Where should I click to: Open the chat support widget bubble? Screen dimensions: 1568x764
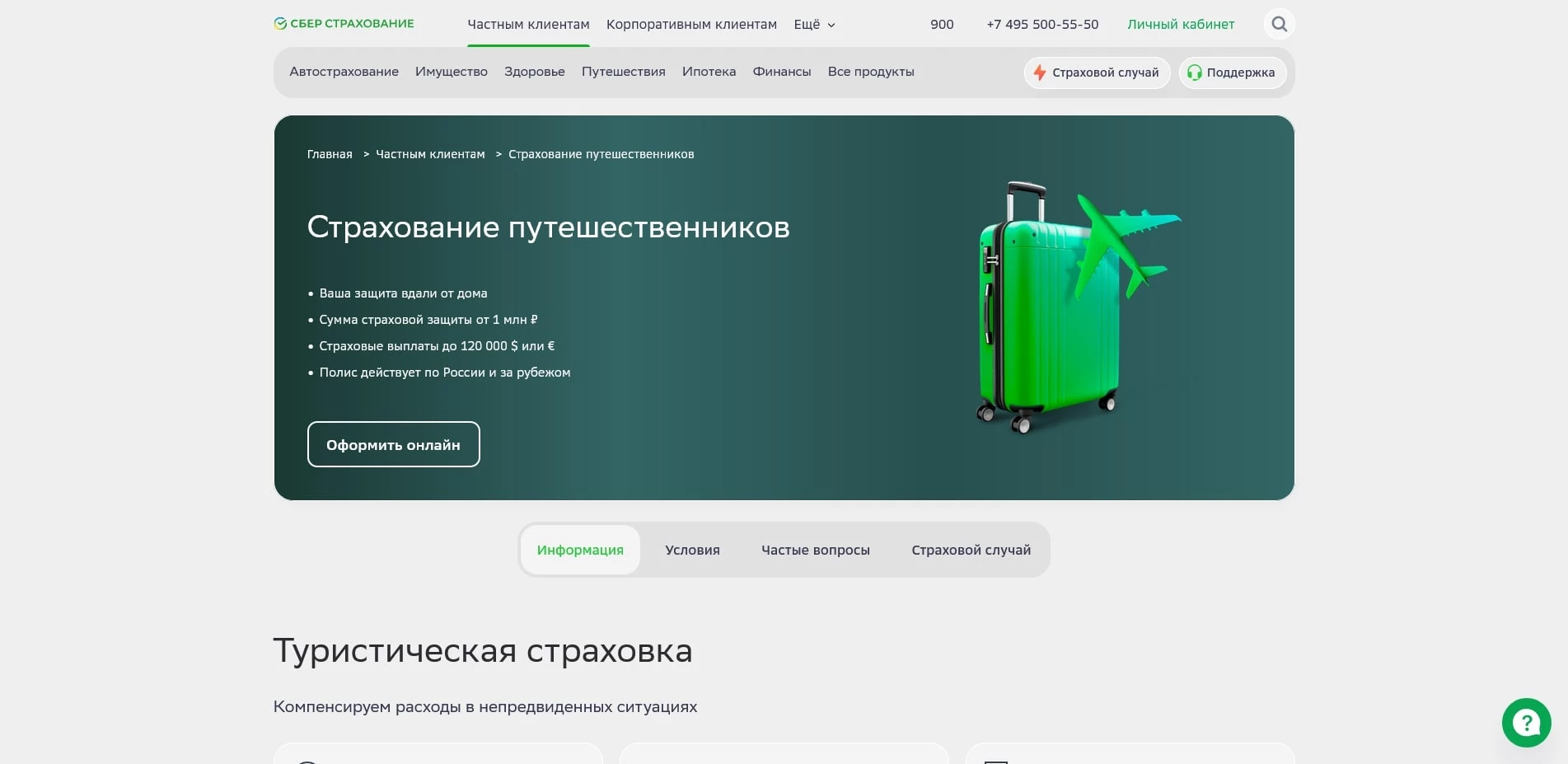[1525, 723]
